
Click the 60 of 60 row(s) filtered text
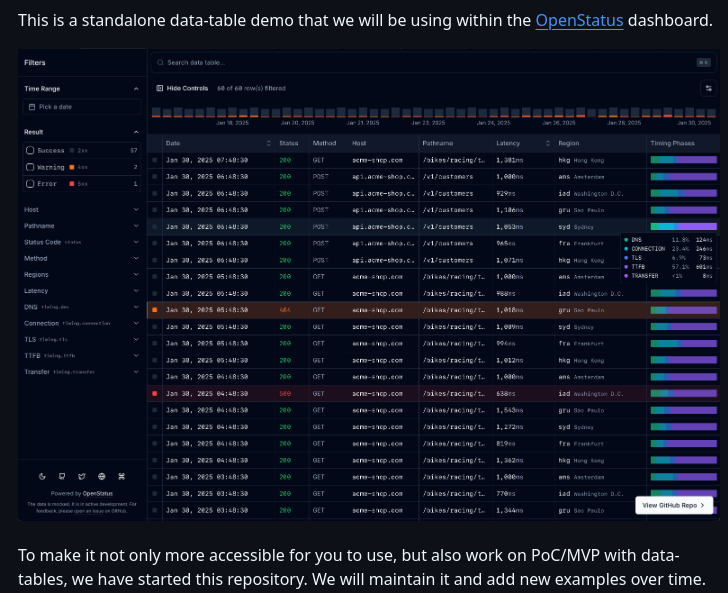pos(251,88)
